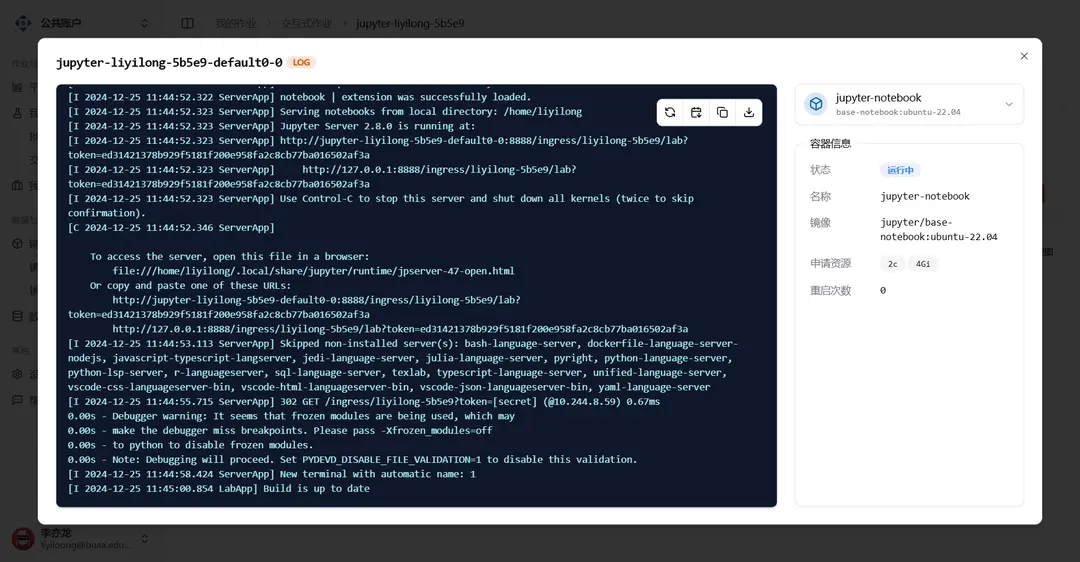Click the 容器信息 section heading
The width and height of the screenshot is (1080, 562).
click(830, 143)
